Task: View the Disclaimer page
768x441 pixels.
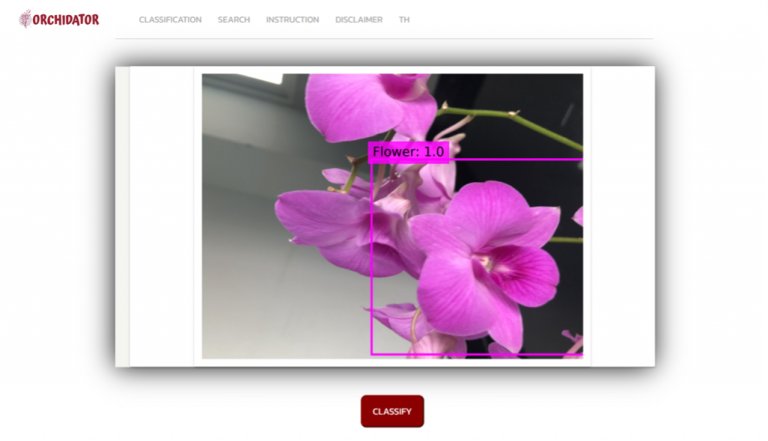Action: [x=358, y=20]
